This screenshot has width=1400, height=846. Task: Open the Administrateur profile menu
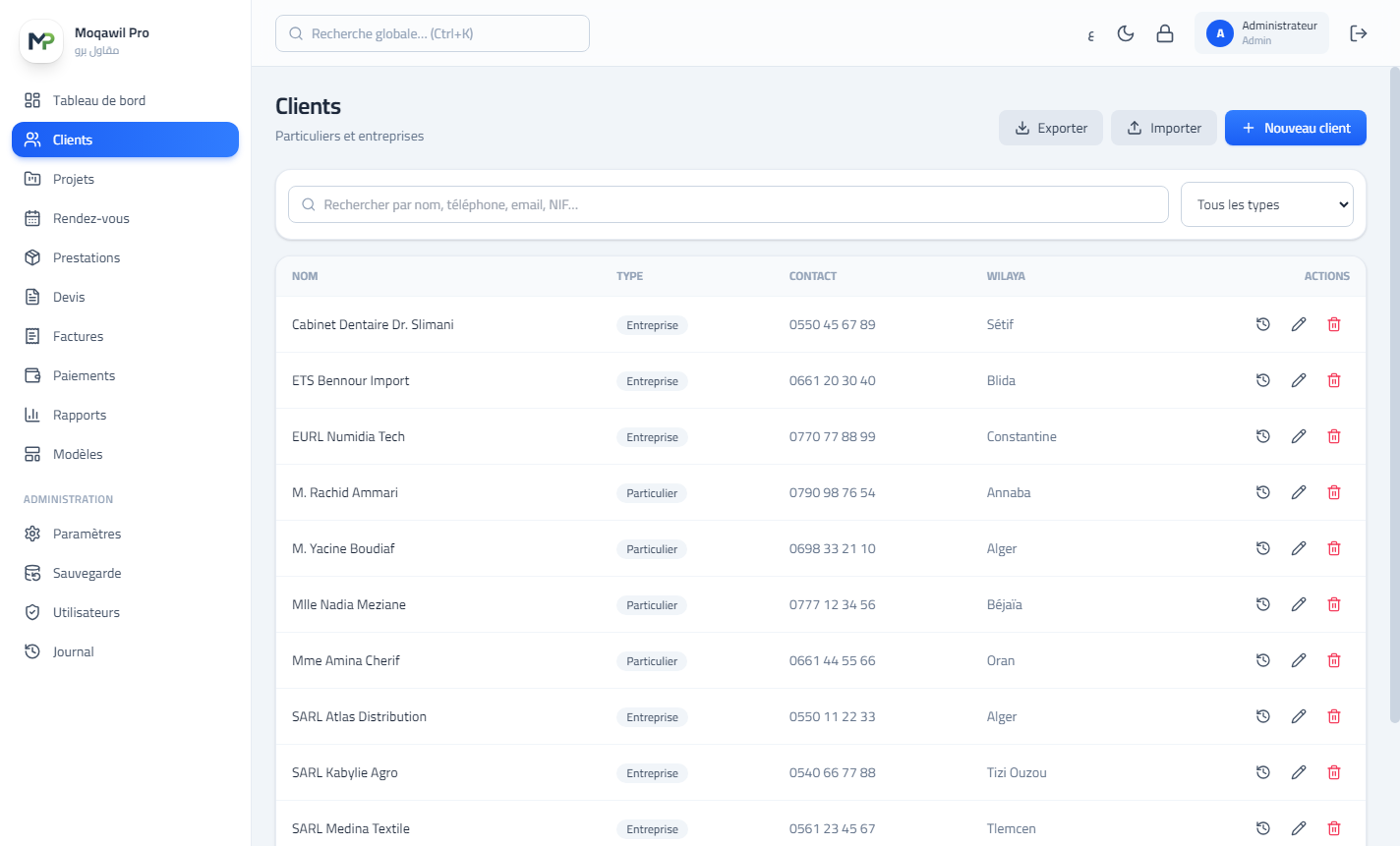tap(1261, 33)
